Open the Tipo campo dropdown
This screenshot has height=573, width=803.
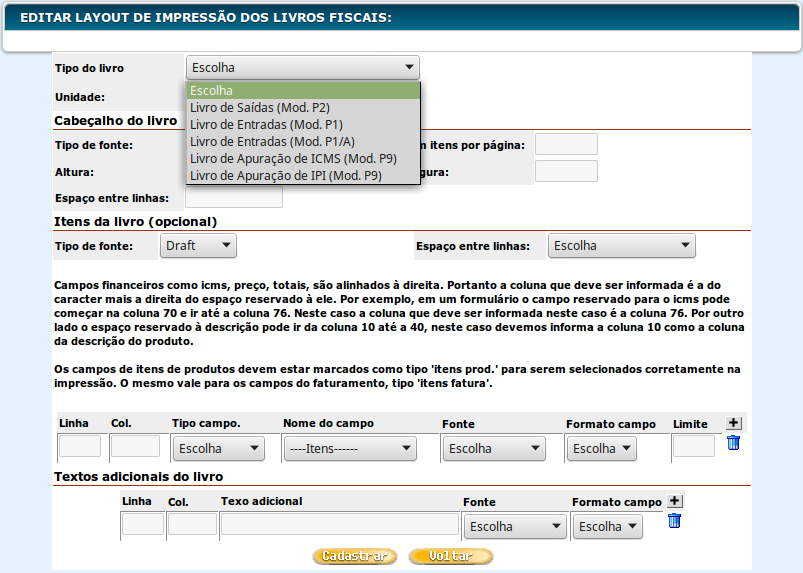[218, 448]
